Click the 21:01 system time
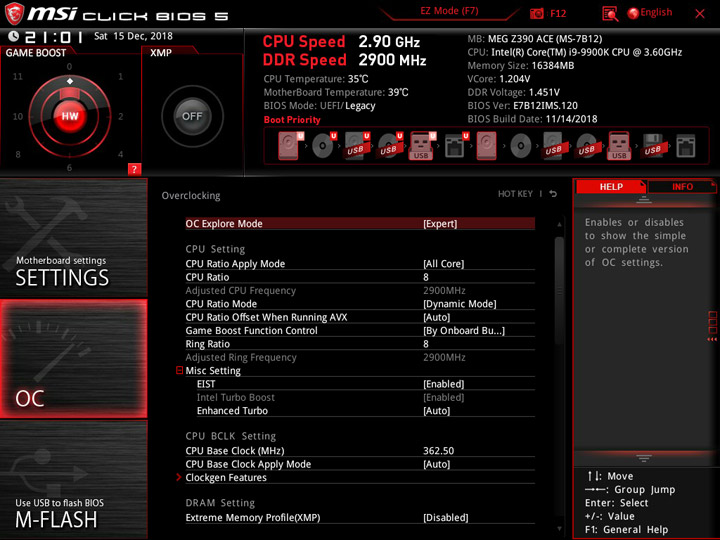 click(x=54, y=37)
